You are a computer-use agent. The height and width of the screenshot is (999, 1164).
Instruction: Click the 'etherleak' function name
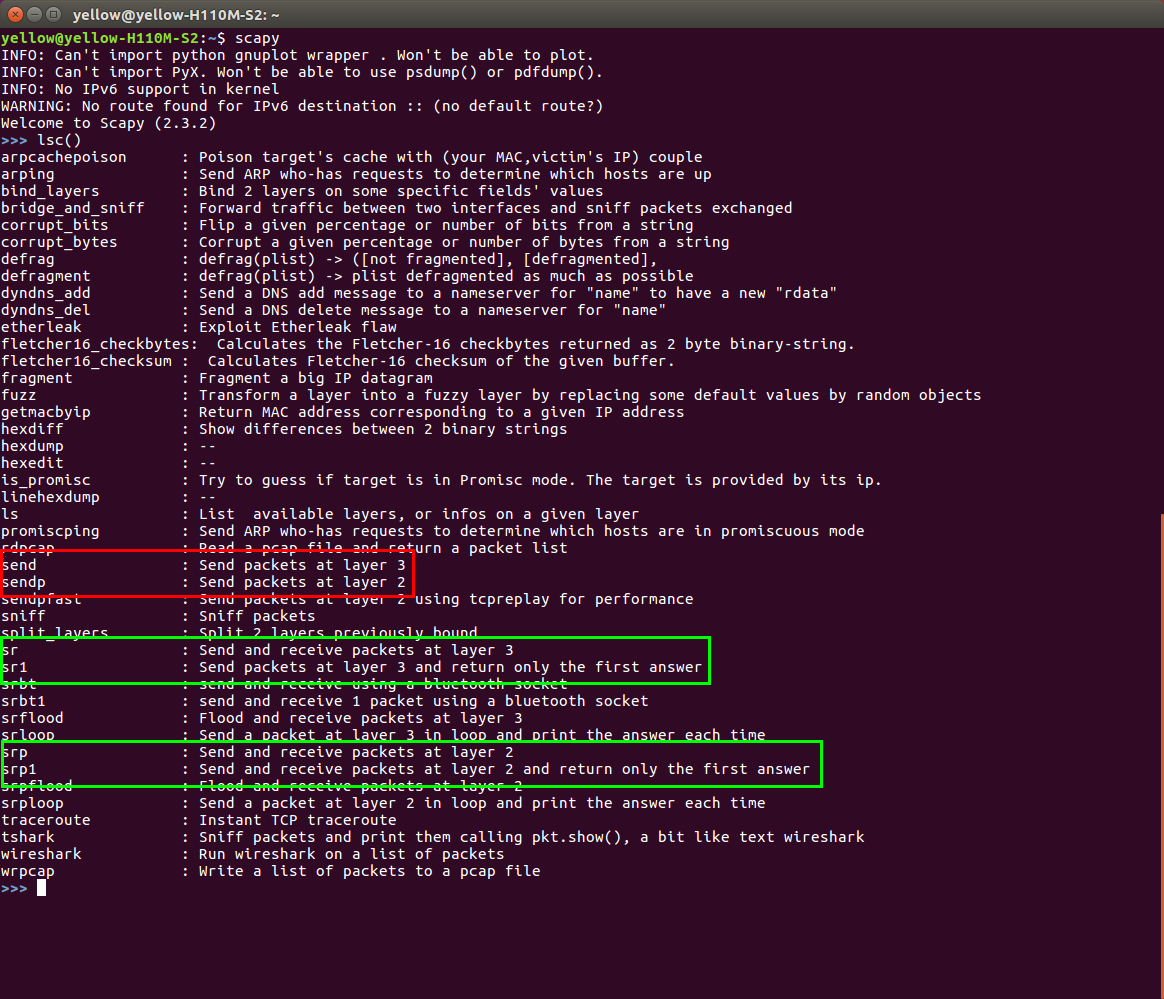click(41, 327)
